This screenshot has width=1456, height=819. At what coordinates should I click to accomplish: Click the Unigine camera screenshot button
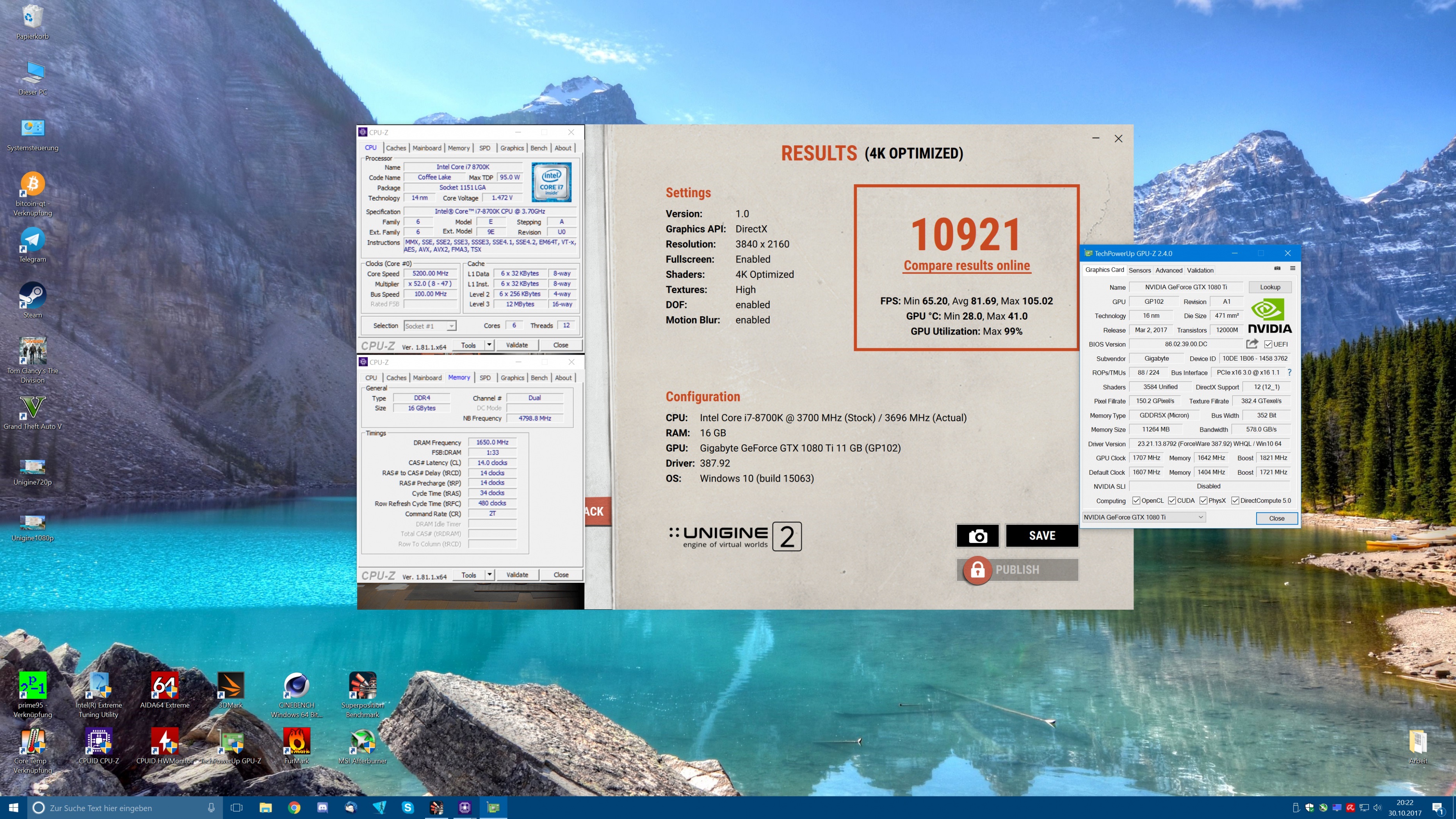tap(977, 536)
